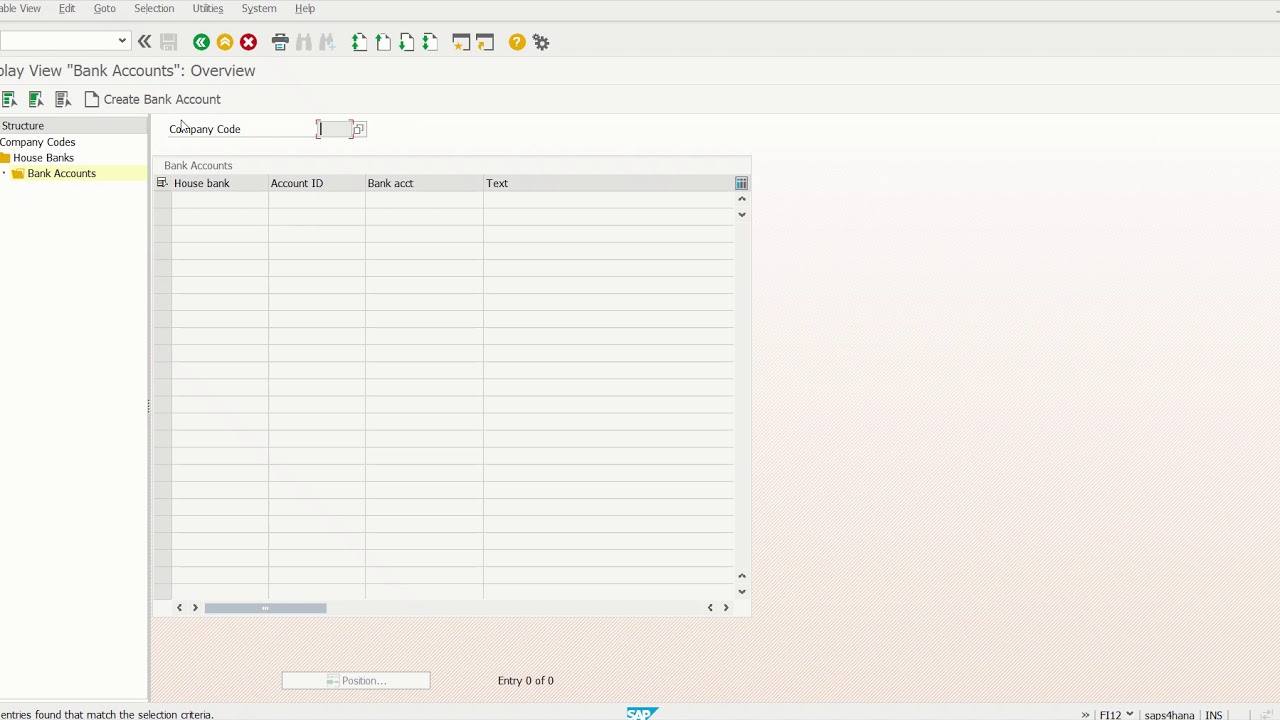Open the Utilities menu
1280x720 pixels.
208,8
